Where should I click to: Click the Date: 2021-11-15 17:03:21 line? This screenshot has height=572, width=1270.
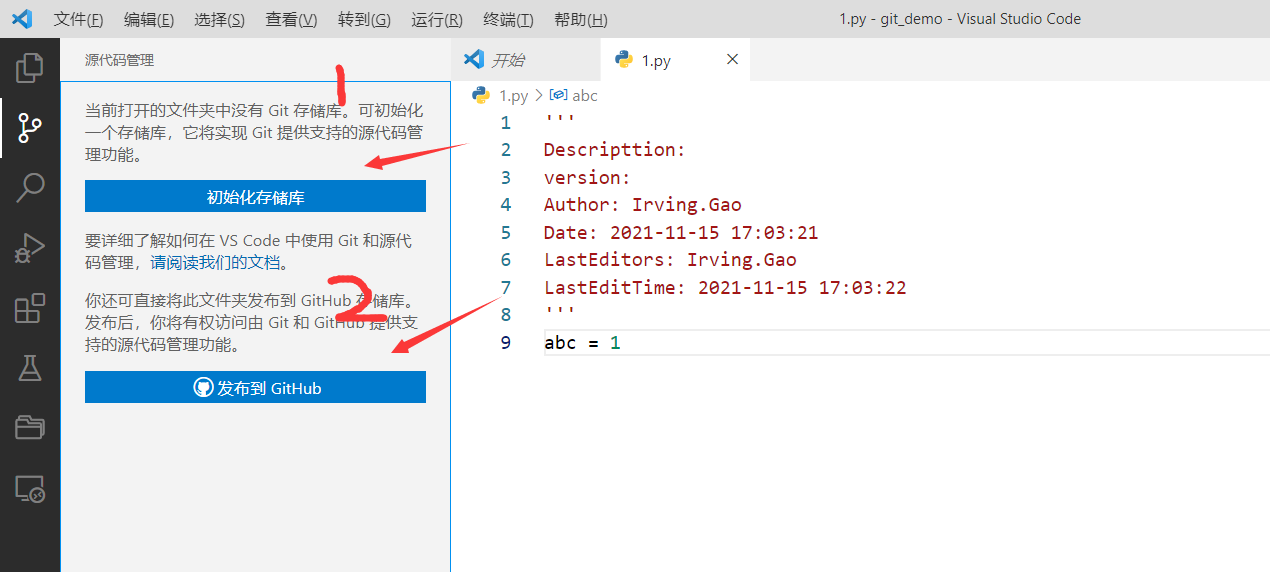tap(681, 233)
